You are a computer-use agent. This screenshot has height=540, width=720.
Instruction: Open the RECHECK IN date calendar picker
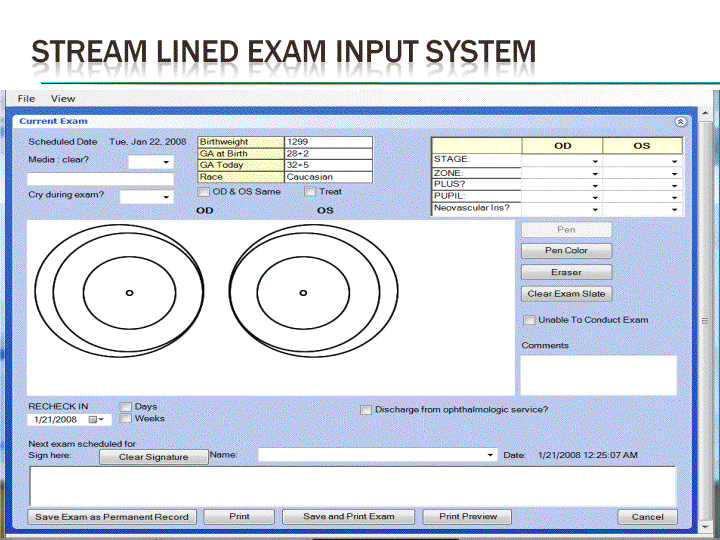pos(95,420)
